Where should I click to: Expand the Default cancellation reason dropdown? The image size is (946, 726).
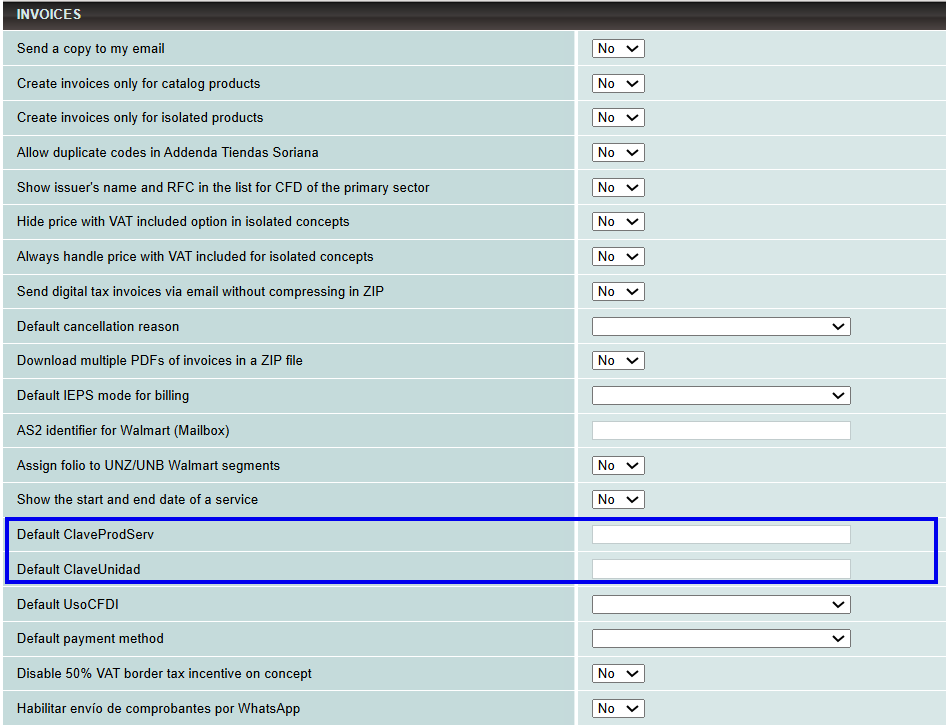click(x=721, y=327)
